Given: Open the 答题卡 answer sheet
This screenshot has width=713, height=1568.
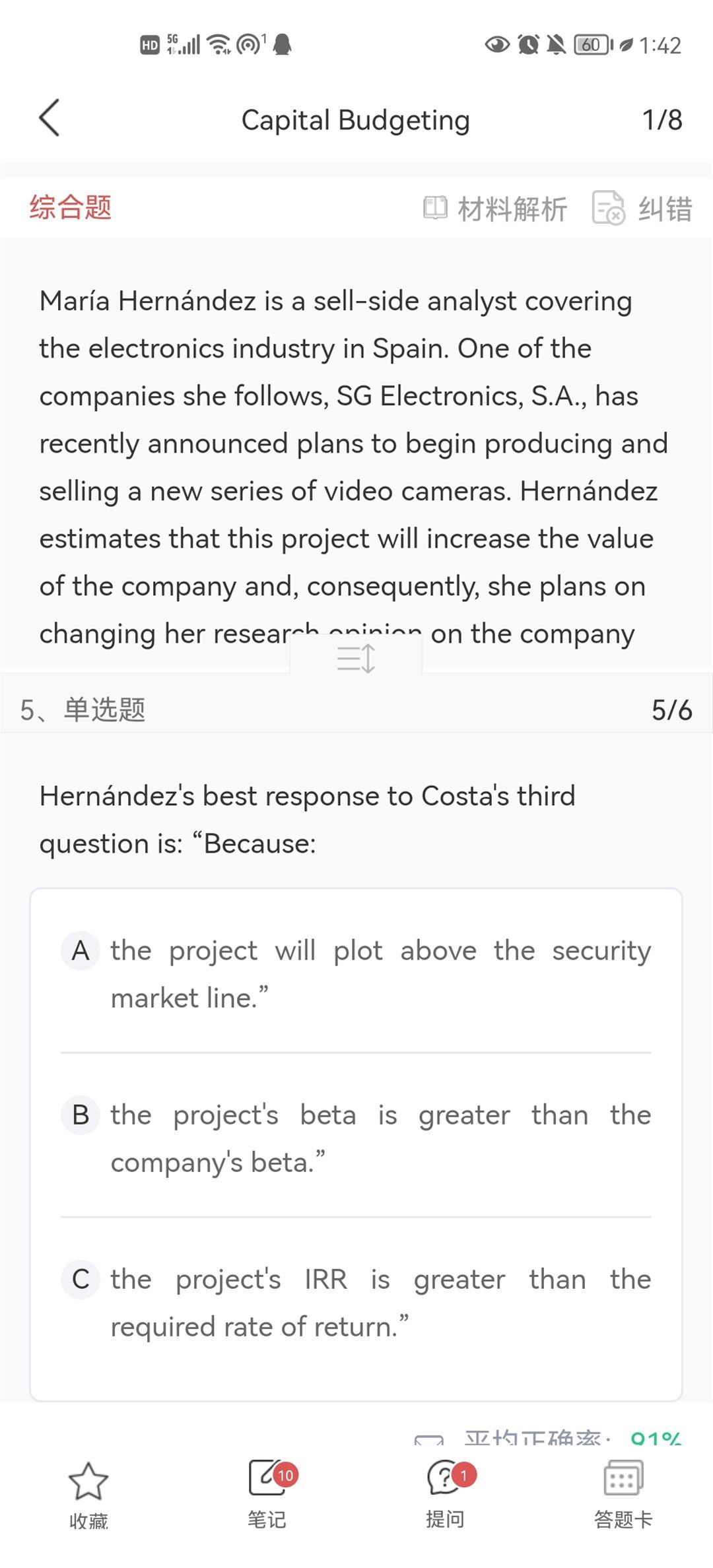Looking at the screenshot, I should click(623, 1480).
